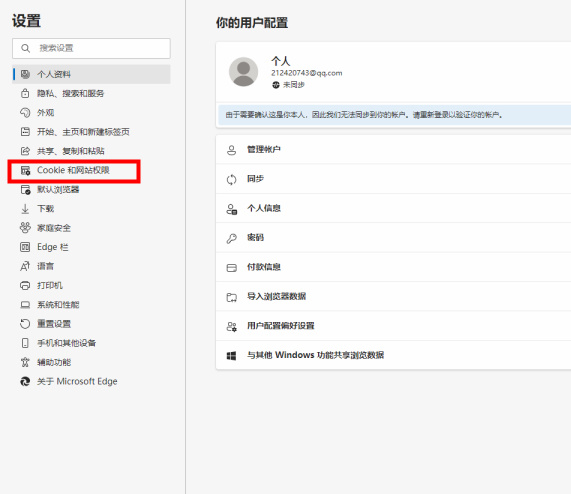Viewport: 571px width, 494px height.
Task: Click the accessibility icon beside 辅助功能
Action: tap(25, 362)
